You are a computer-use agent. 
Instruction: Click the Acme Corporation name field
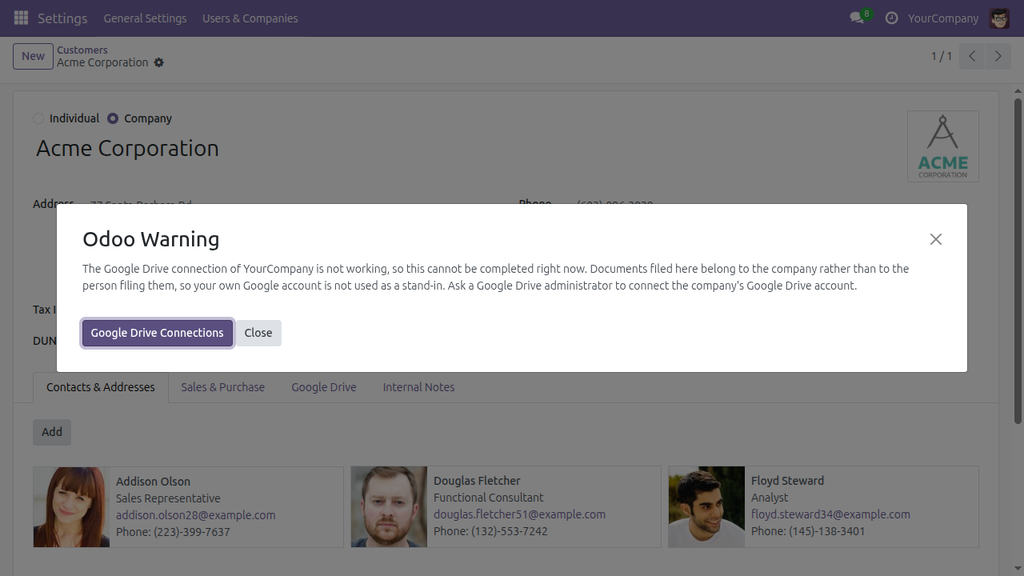[x=127, y=148]
